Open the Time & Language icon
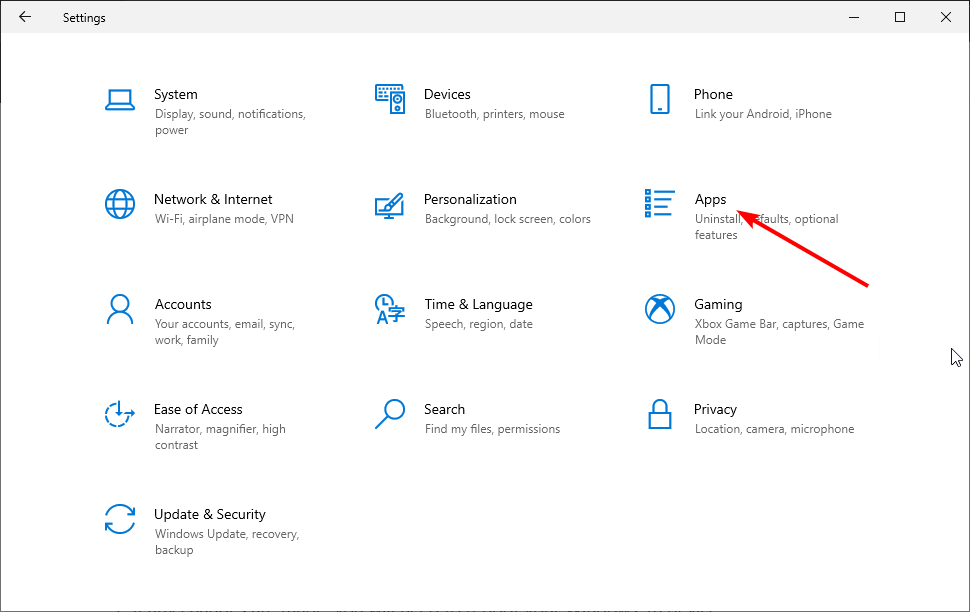This screenshot has height=612, width=970. click(x=389, y=309)
